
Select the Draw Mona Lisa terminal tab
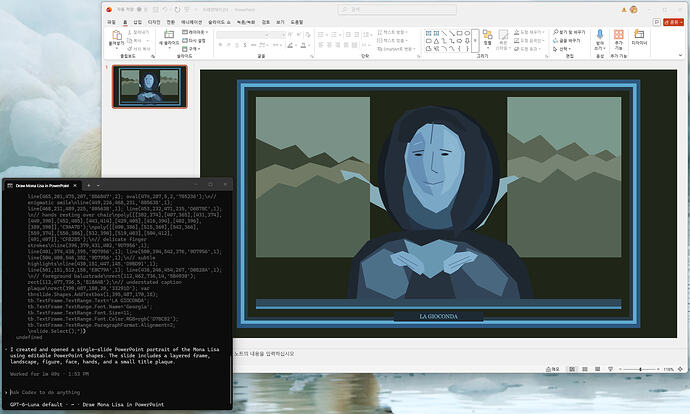point(43,185)
